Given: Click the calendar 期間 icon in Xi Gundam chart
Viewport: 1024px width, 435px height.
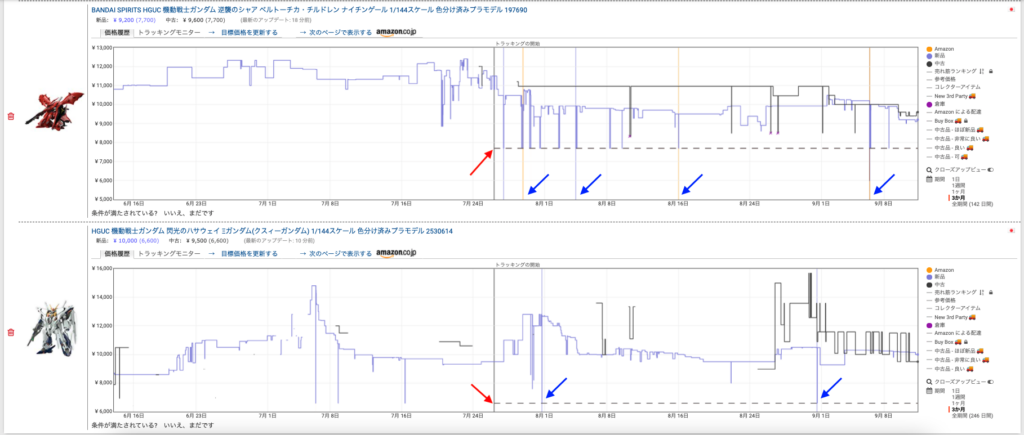Looking at the screenshot, I should (929, 391).
